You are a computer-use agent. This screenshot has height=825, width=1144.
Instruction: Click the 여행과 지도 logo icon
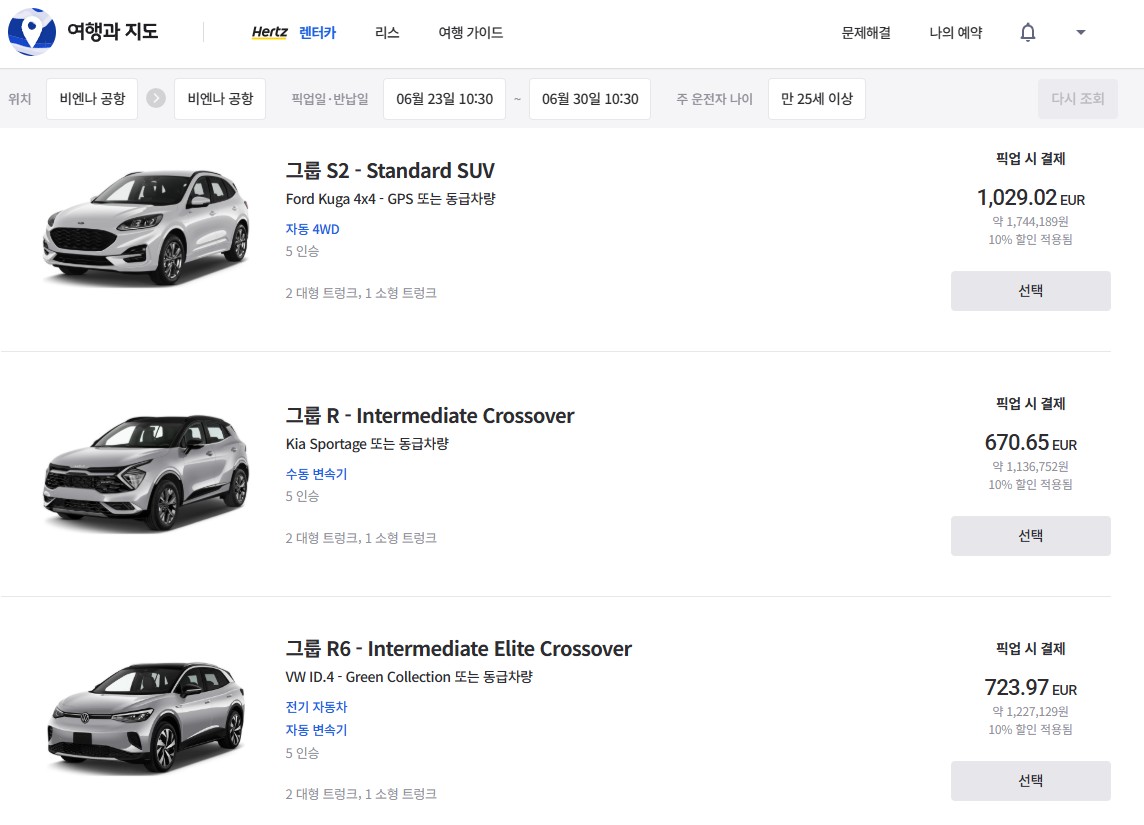coord(31,32)
